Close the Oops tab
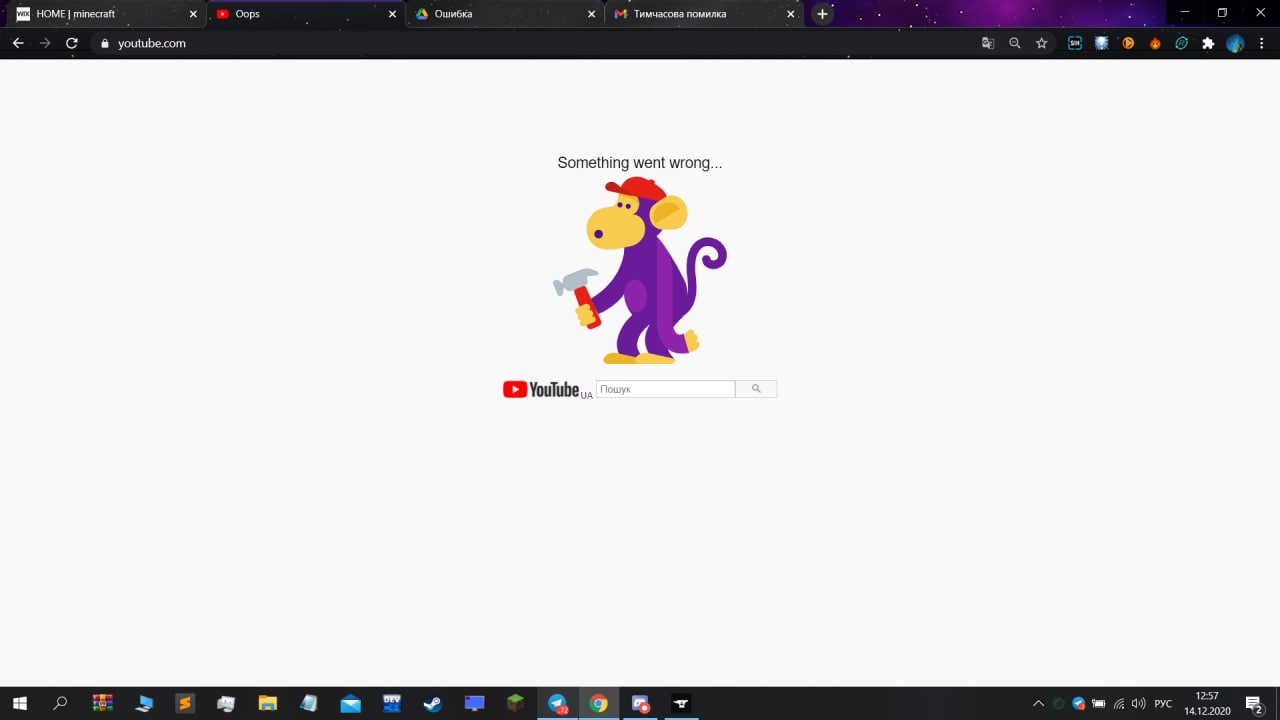Viewport: 1280px width, 720px height. [392, 14]
